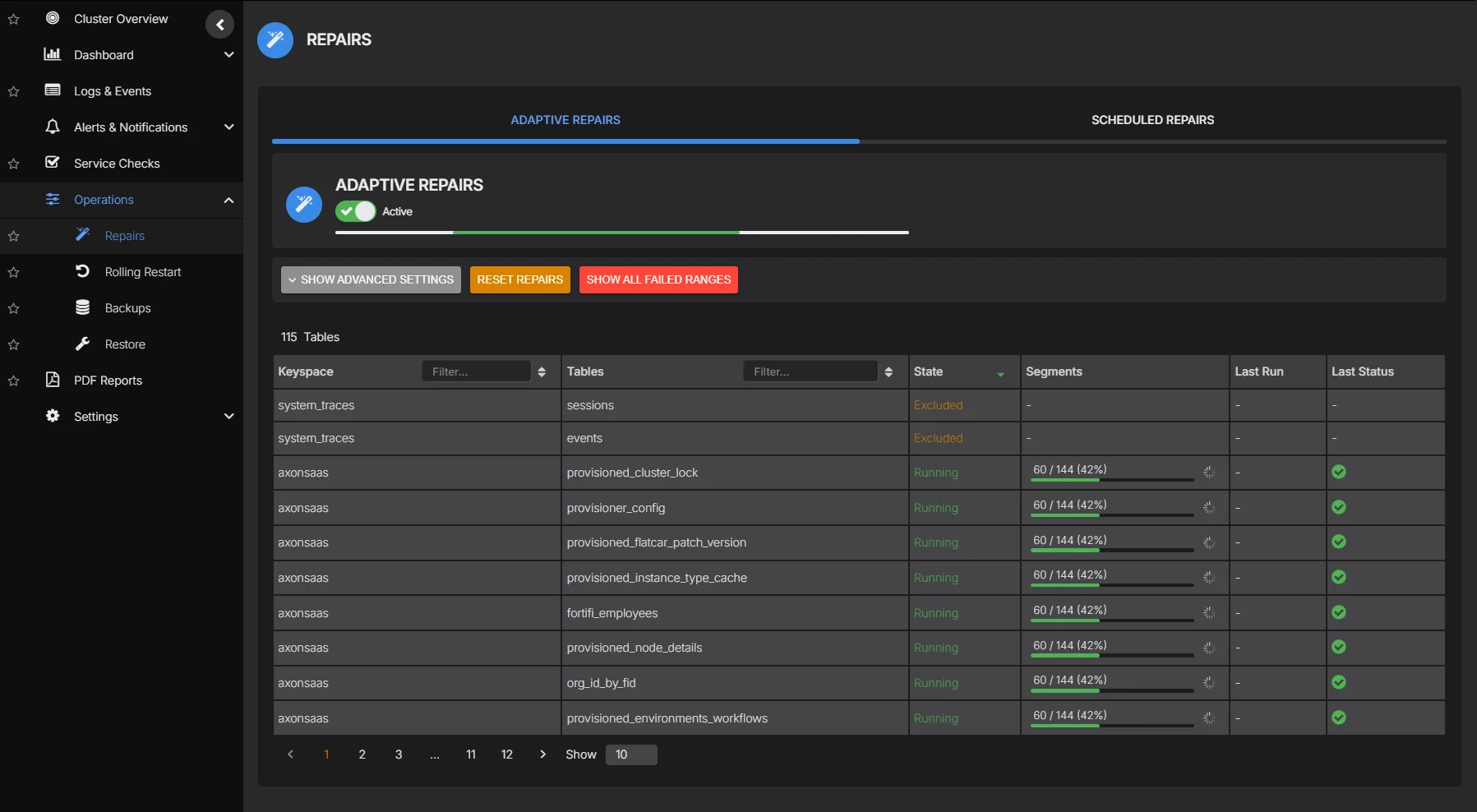
Task: Click the Backups database icon
Action: click(x=82, y=307)
